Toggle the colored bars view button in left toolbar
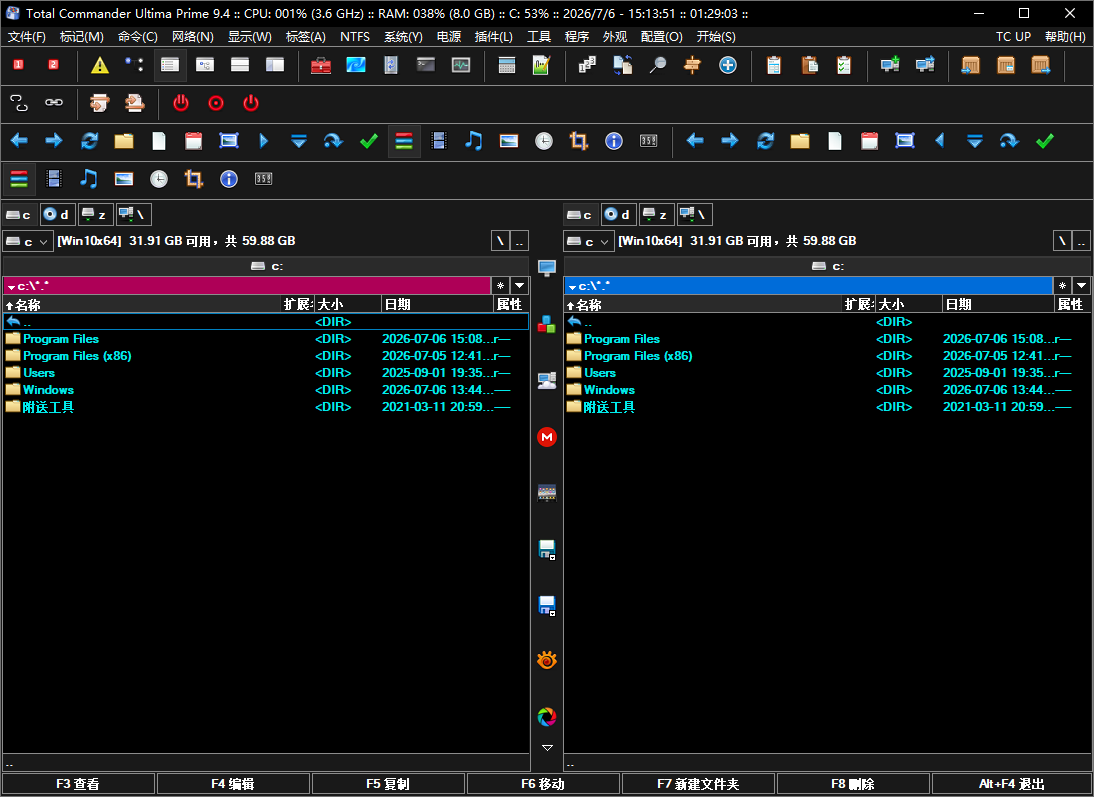1094x797 pixels. coord(404,141)
